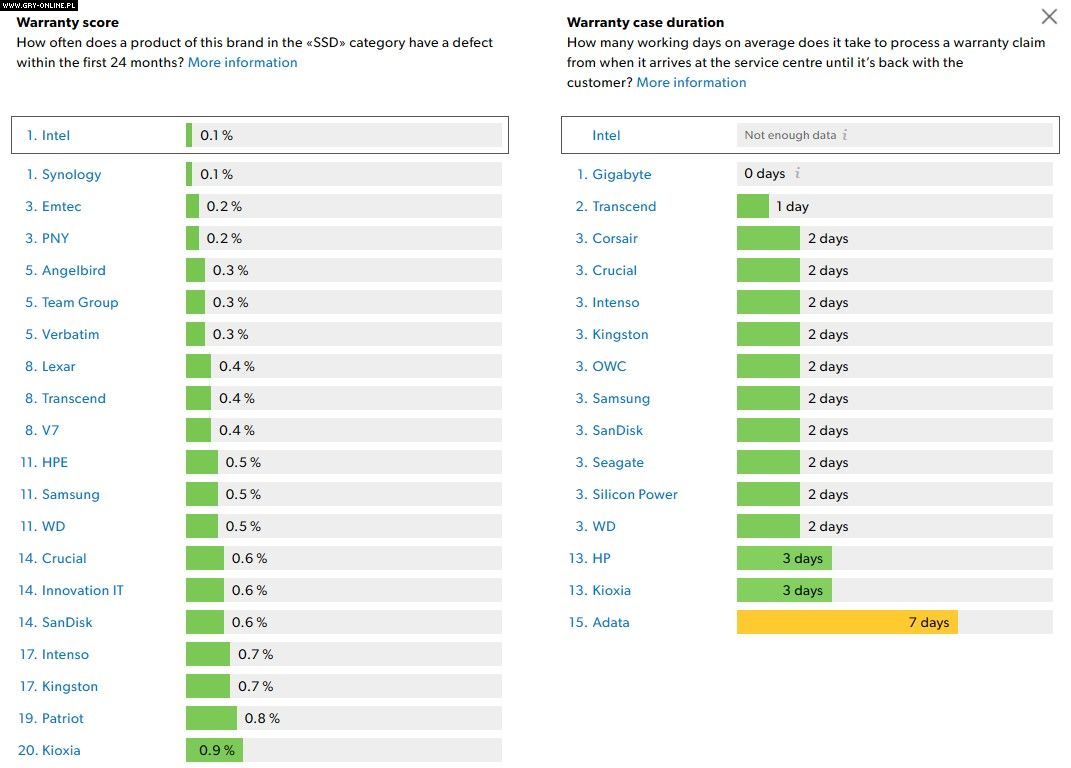1071x768 pixels.
Task: Select Emtec in the warranty score list
Action: point(61,206)
